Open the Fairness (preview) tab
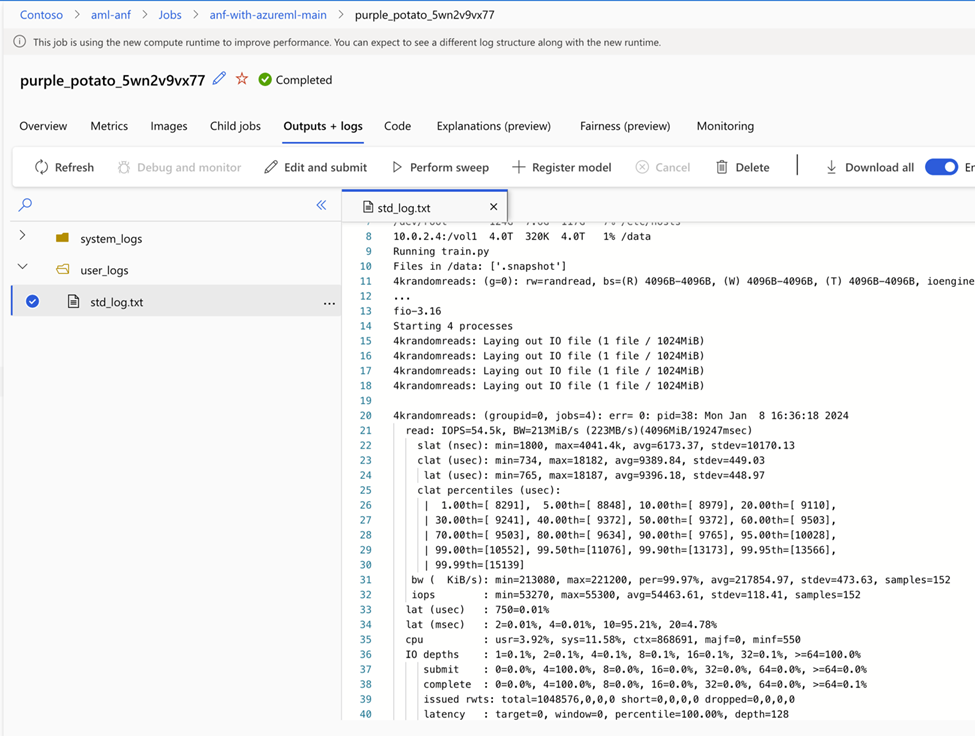 [625, 126]
